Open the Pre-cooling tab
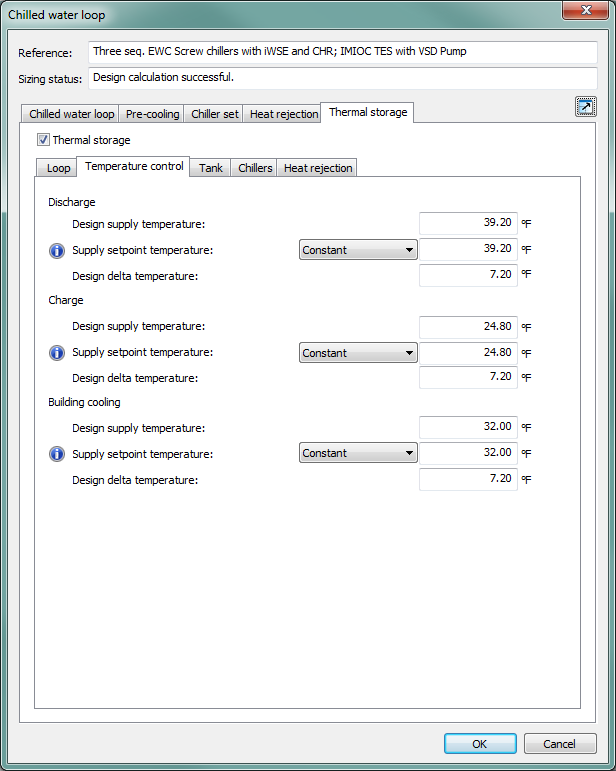Screen dimensions: 616x771 (152, 114)
